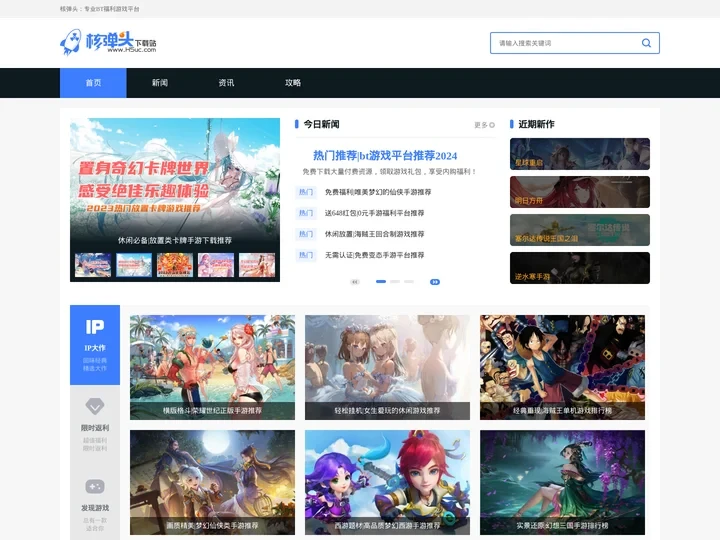This screenshot has width=720, height=540.
Task: Select the second banner carousel thumbnail
Action: (134, 265)
